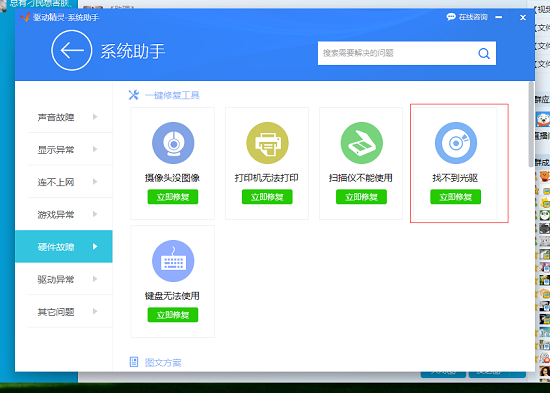Click the 图文方案 document icon
Viewport: 550px width, 393px height.
click(134, 362)
